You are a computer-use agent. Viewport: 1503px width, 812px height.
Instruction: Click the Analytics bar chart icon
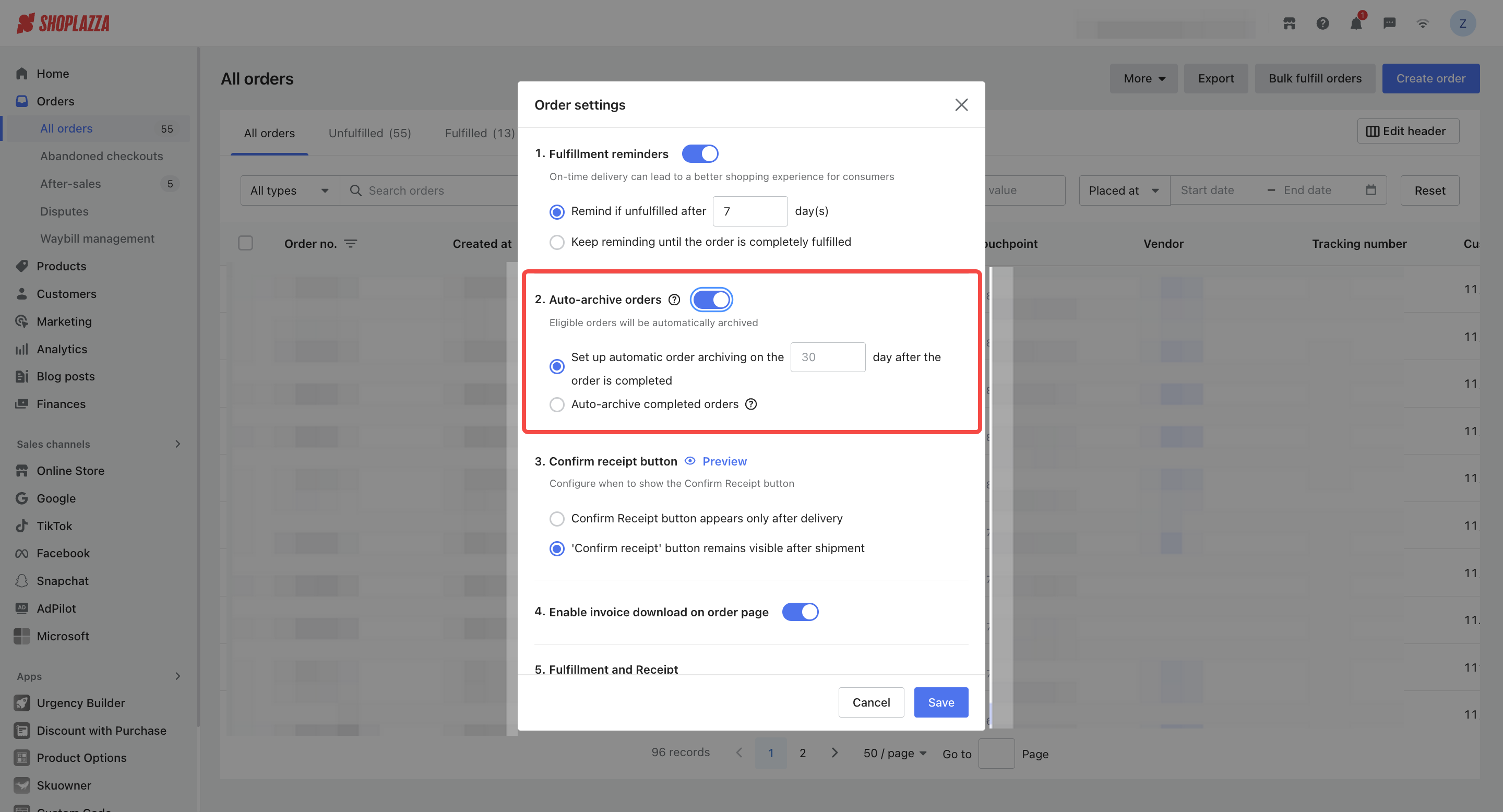[x=21, y=349]
